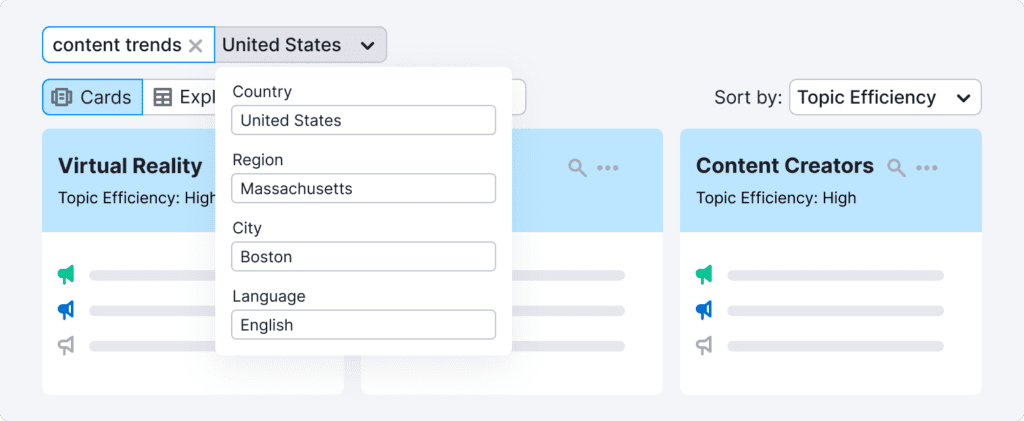Clear the content trends search term
Screen dimensions: 1024x421
click(x=196, y=45)
